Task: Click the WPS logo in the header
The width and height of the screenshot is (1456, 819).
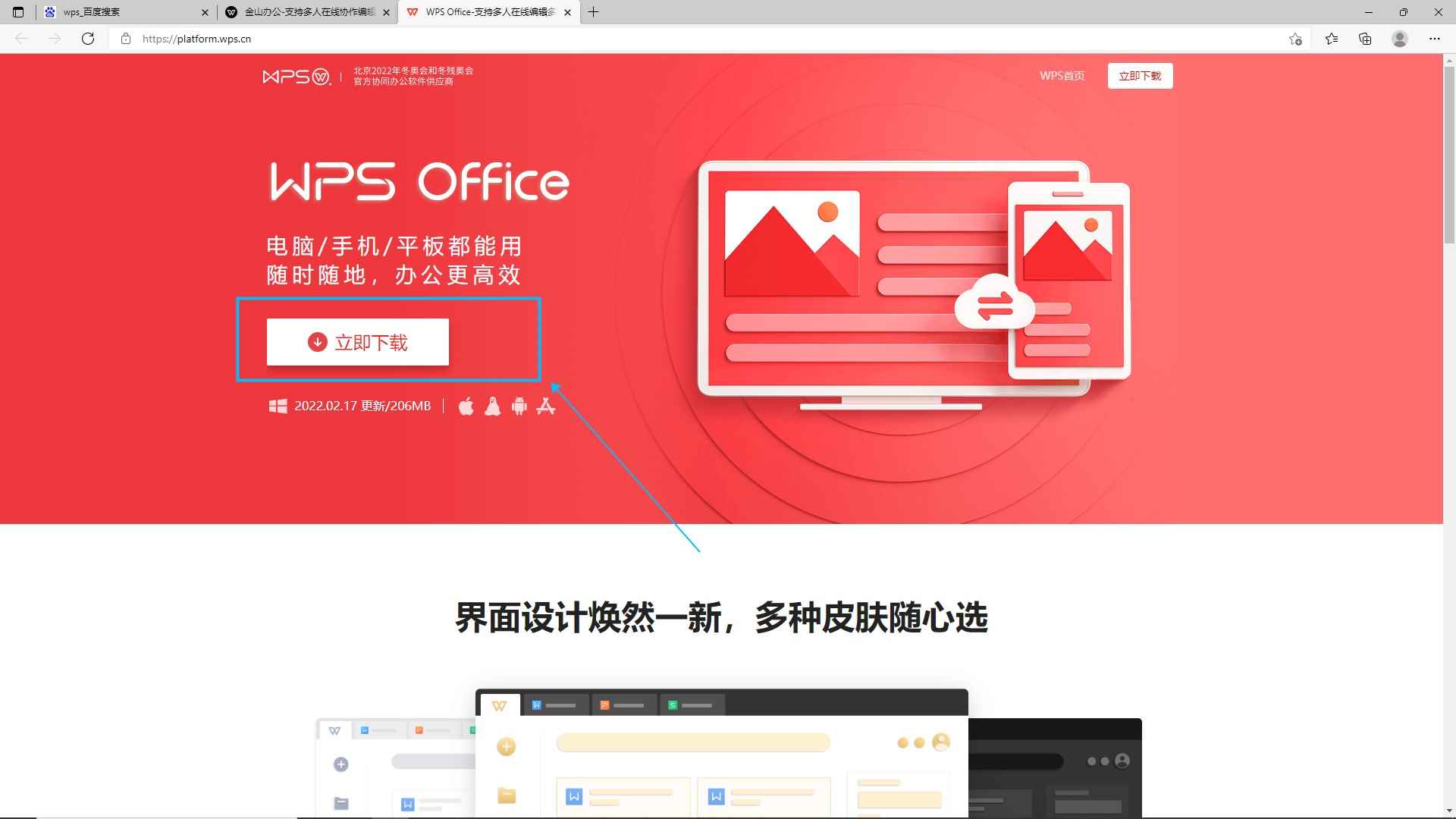Action: (297, 75)
